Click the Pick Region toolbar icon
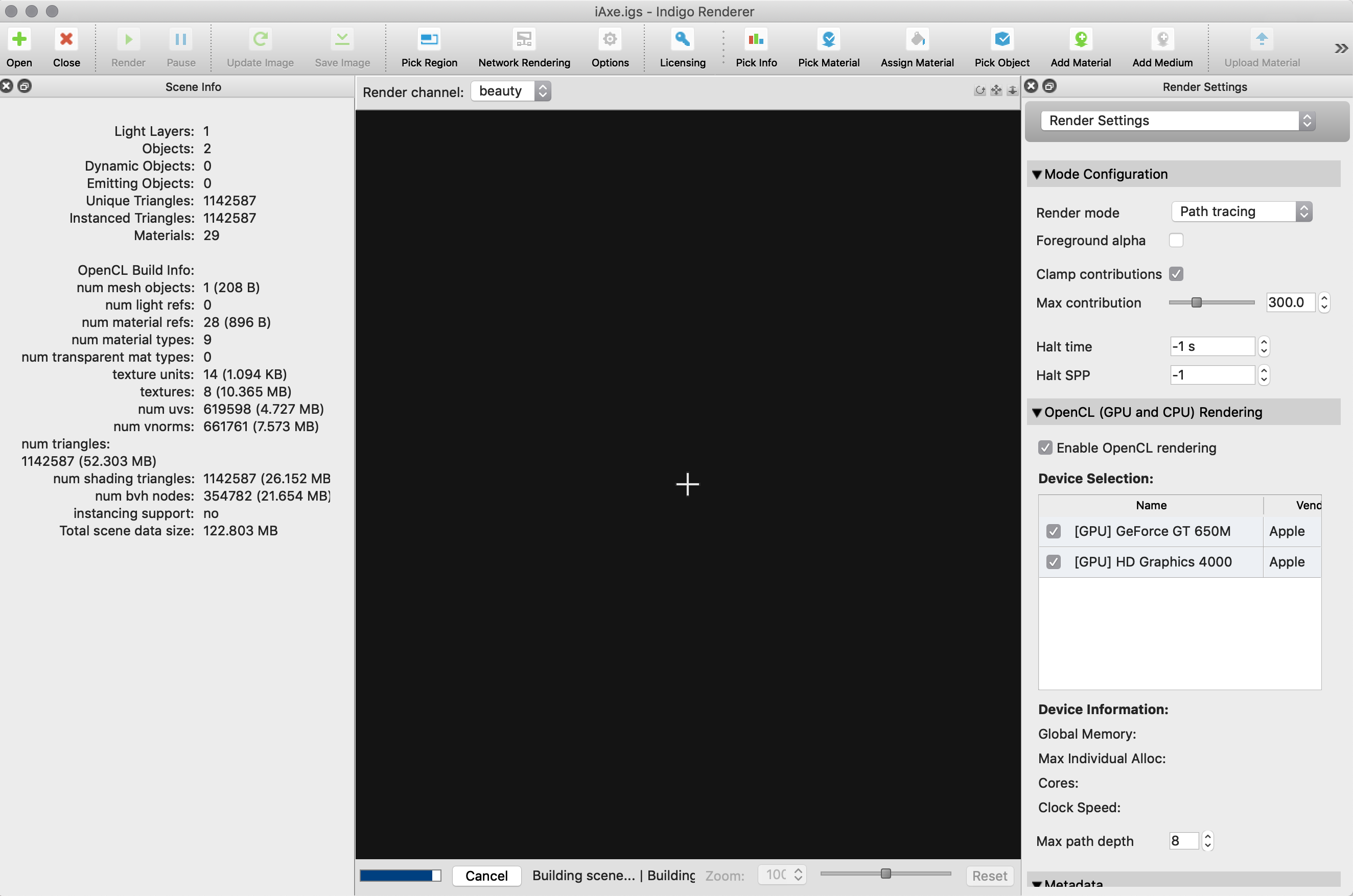 tap(429, 39)
